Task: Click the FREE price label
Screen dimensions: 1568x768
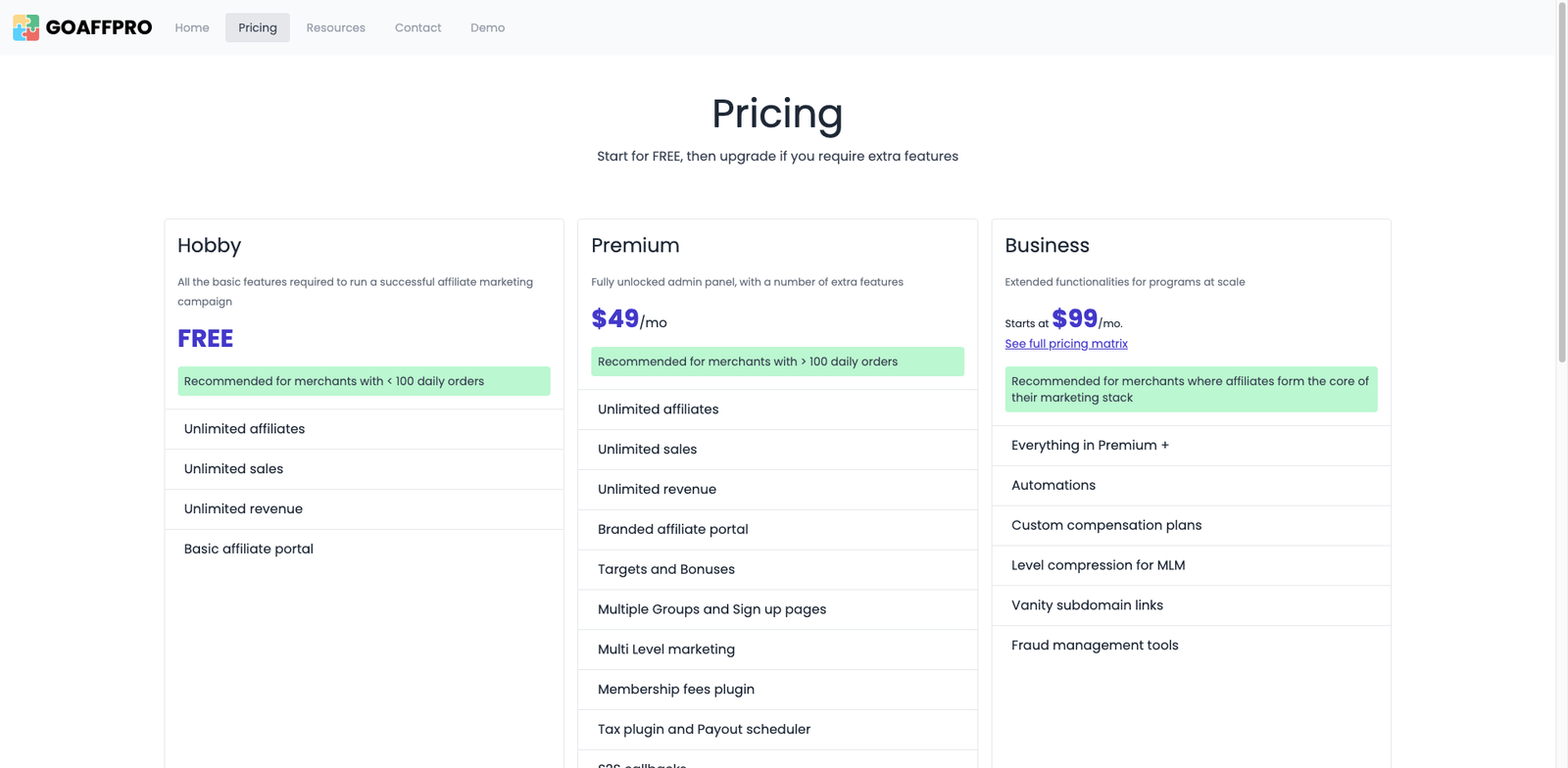Action: point(206,339)
